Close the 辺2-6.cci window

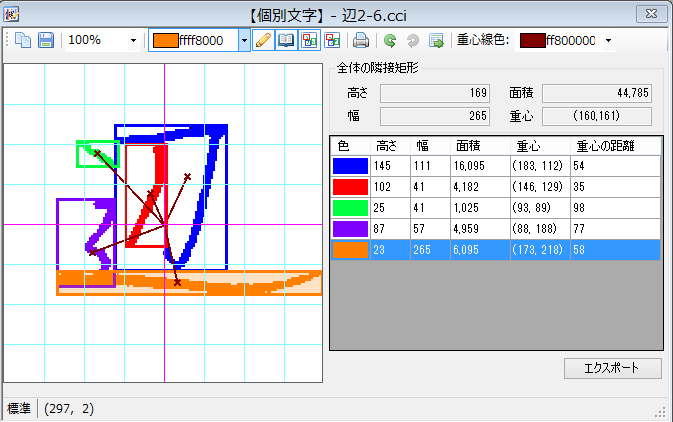point(651,14)
